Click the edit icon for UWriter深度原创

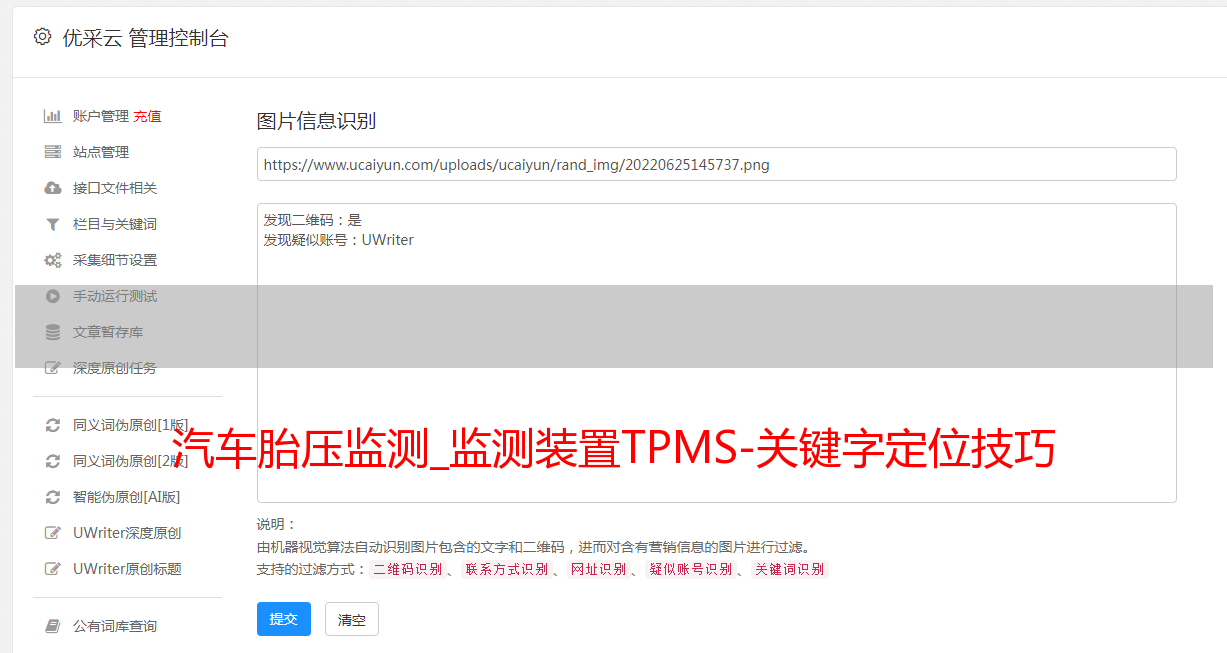pyautogui.click(x=53, y=533)
